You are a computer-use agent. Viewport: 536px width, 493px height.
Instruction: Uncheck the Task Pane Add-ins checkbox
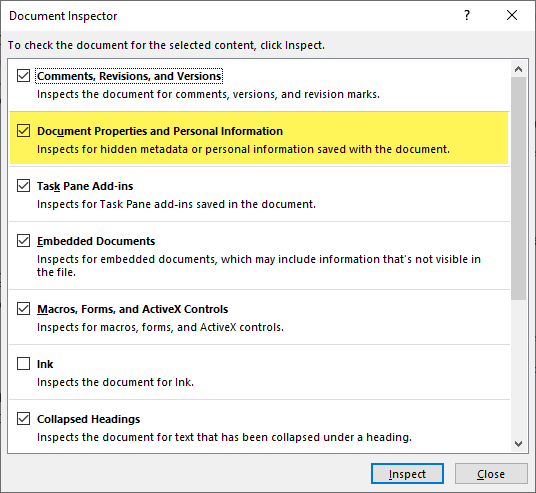(23, 186)
